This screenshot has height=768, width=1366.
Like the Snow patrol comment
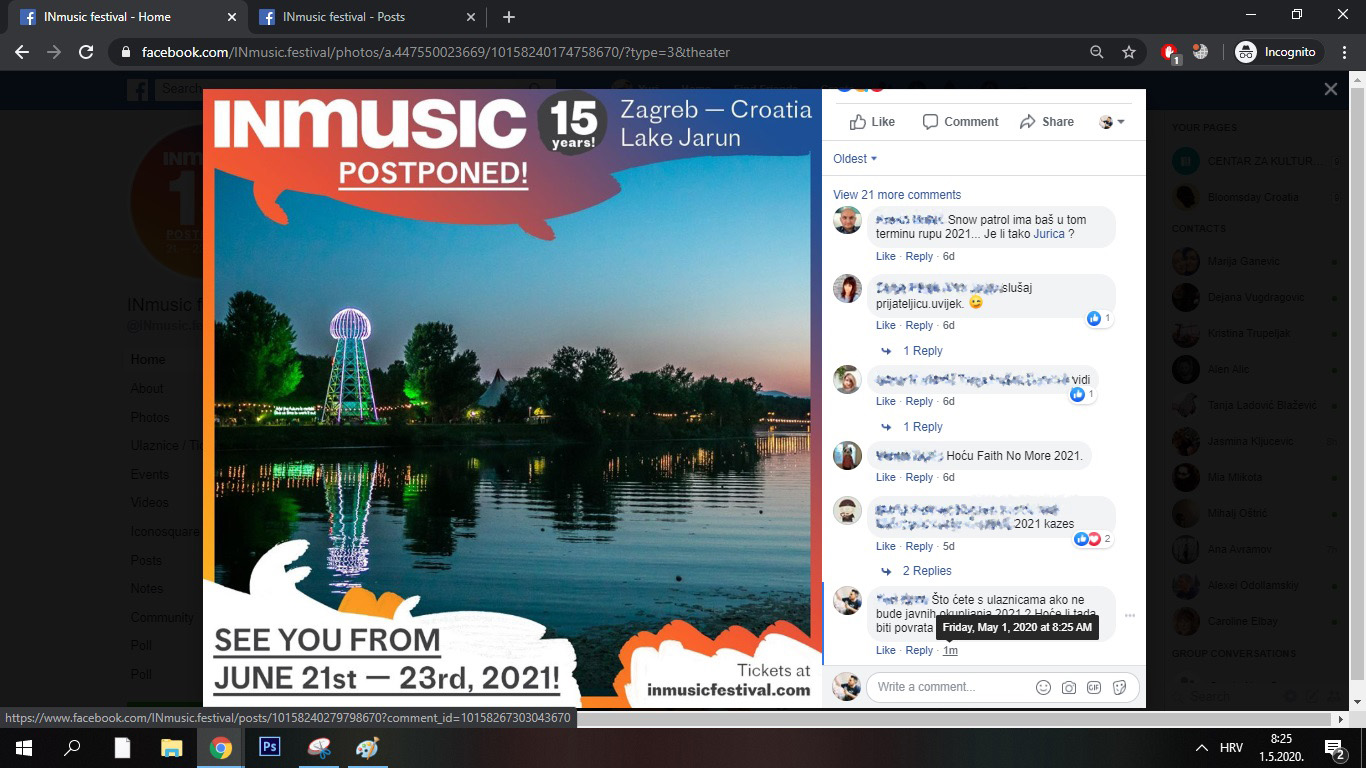click(x=886, y=257)
